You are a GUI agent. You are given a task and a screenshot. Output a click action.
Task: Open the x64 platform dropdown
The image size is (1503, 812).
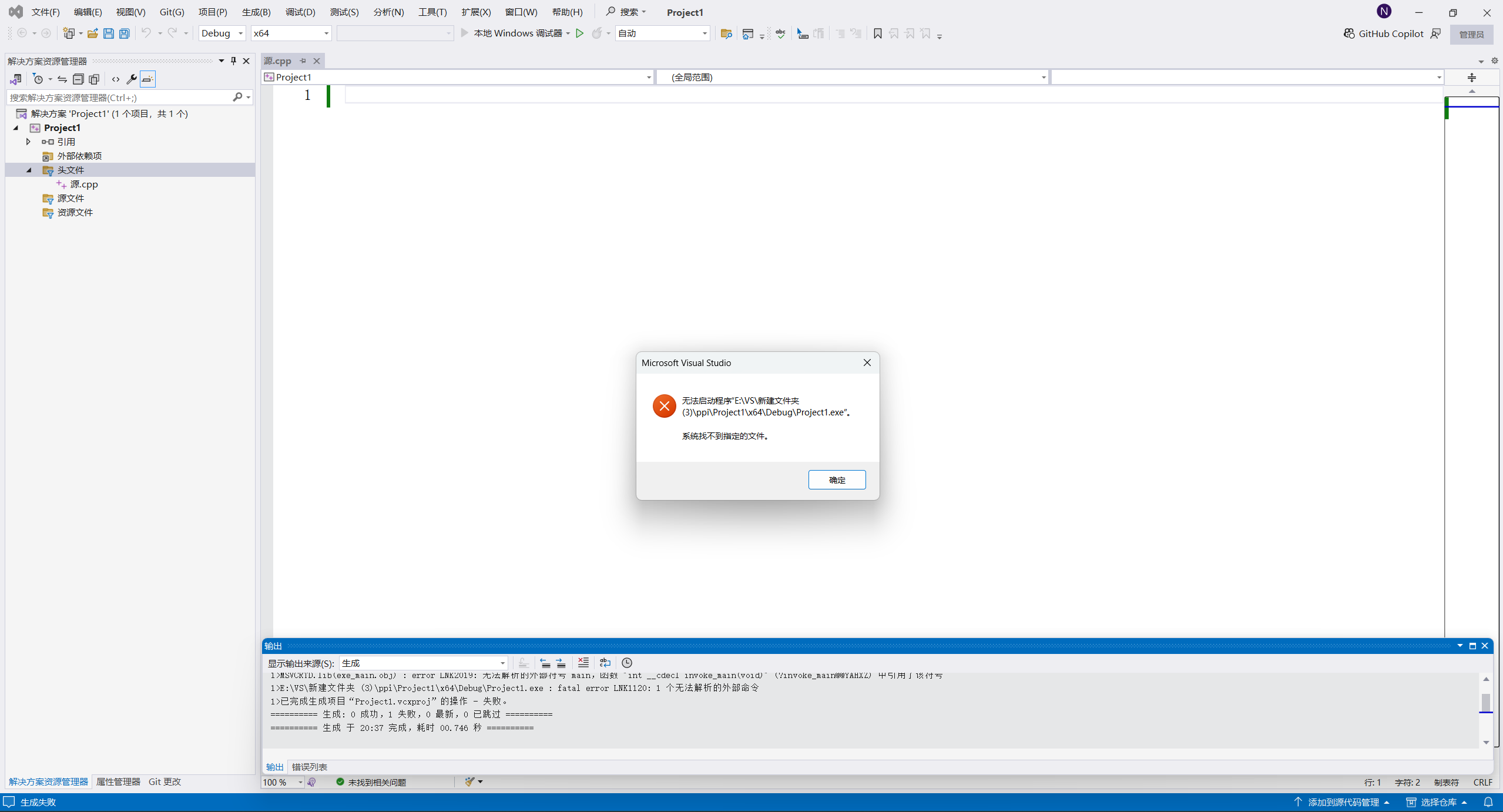click(291, 33)
